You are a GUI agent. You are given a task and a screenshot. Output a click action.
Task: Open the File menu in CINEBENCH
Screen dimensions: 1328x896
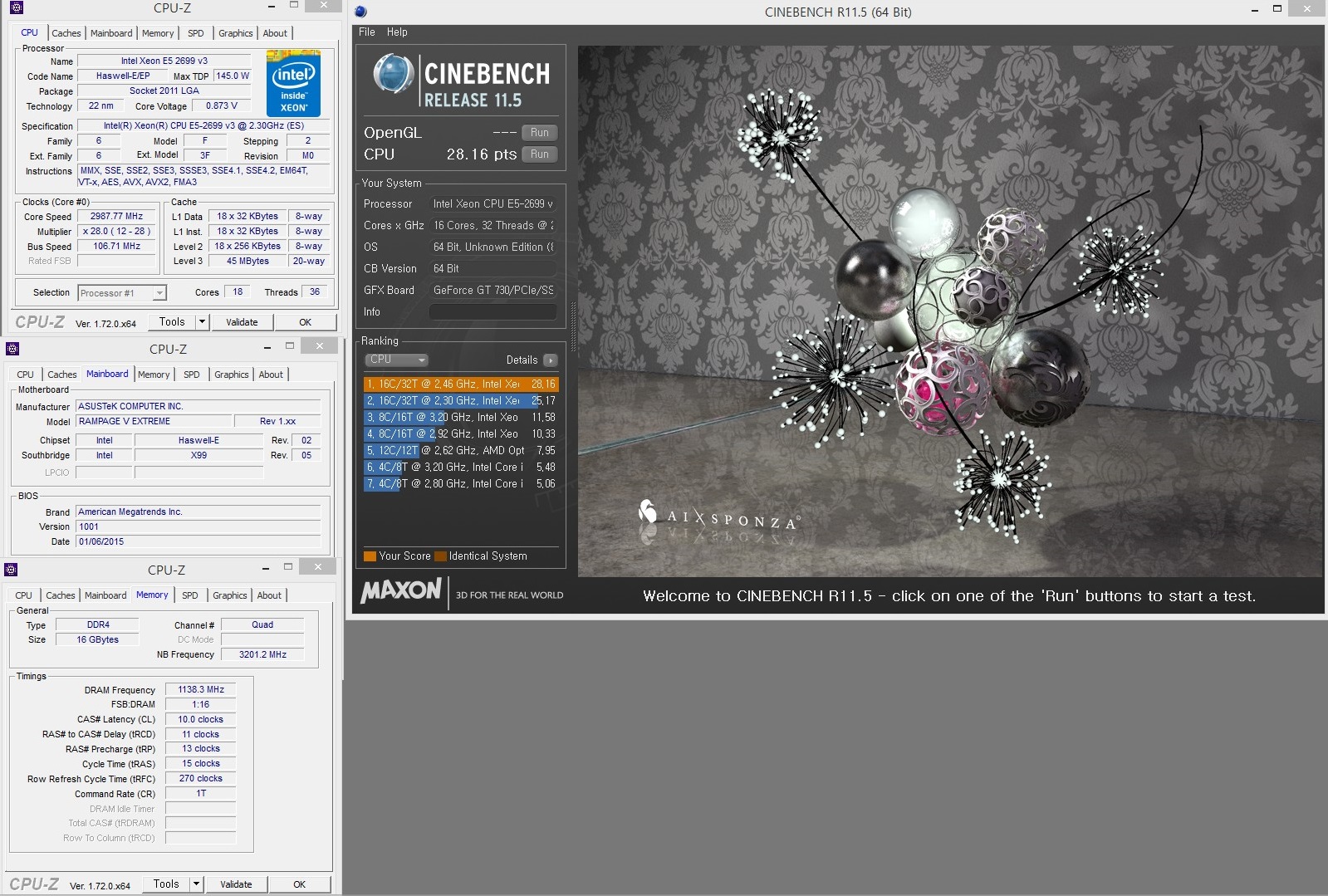pos(367,32)
